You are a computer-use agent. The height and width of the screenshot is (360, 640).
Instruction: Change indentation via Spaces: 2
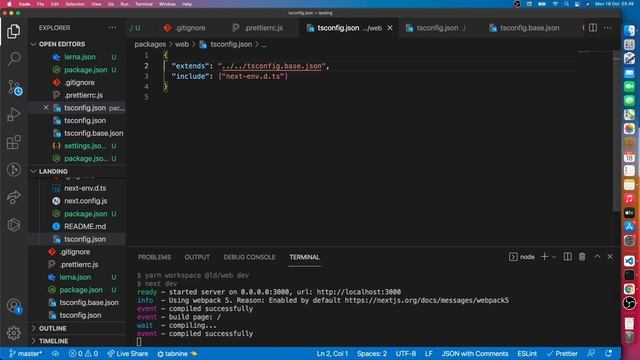click(x=372, y=353)
